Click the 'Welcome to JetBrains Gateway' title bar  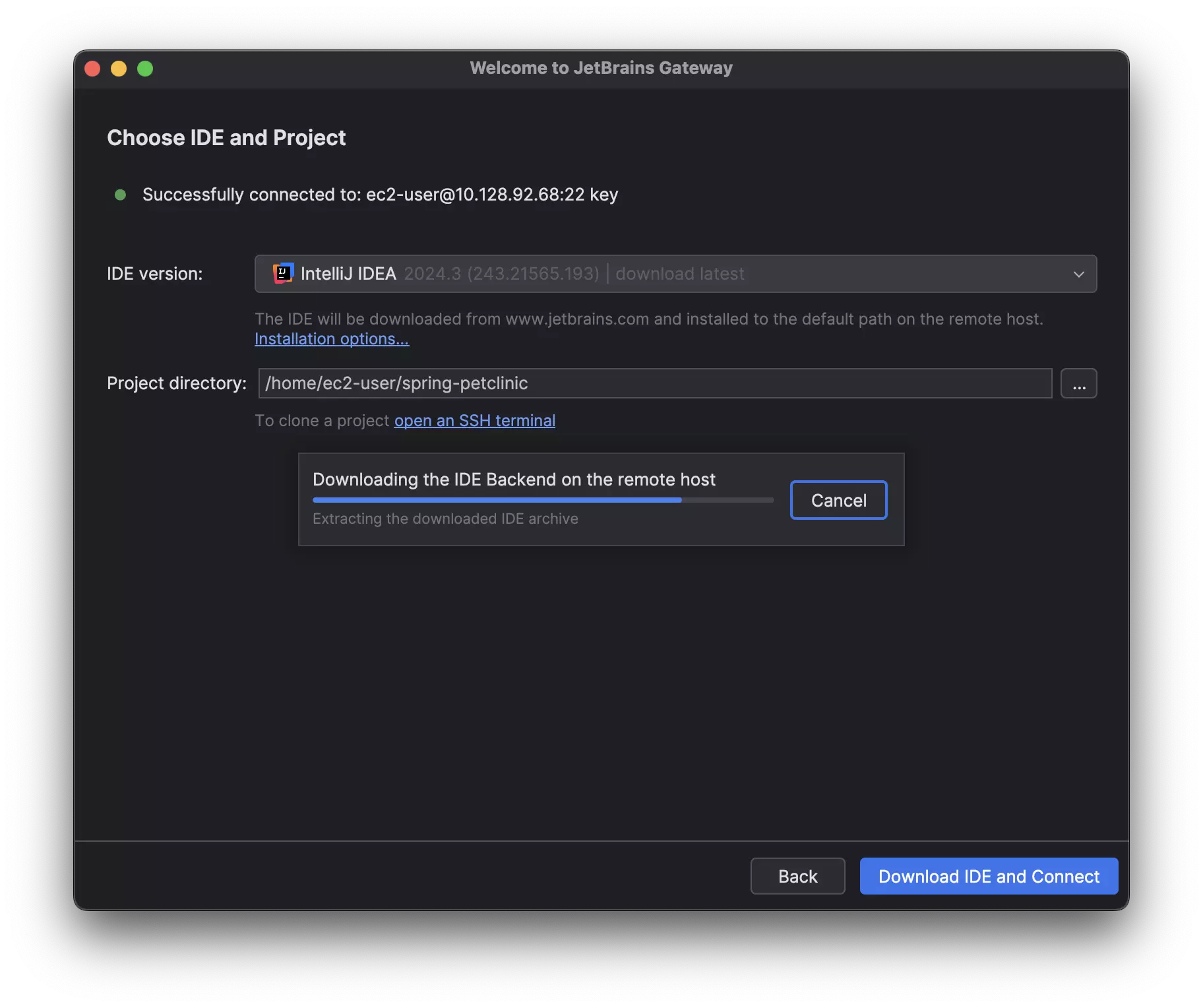point(601,68)
